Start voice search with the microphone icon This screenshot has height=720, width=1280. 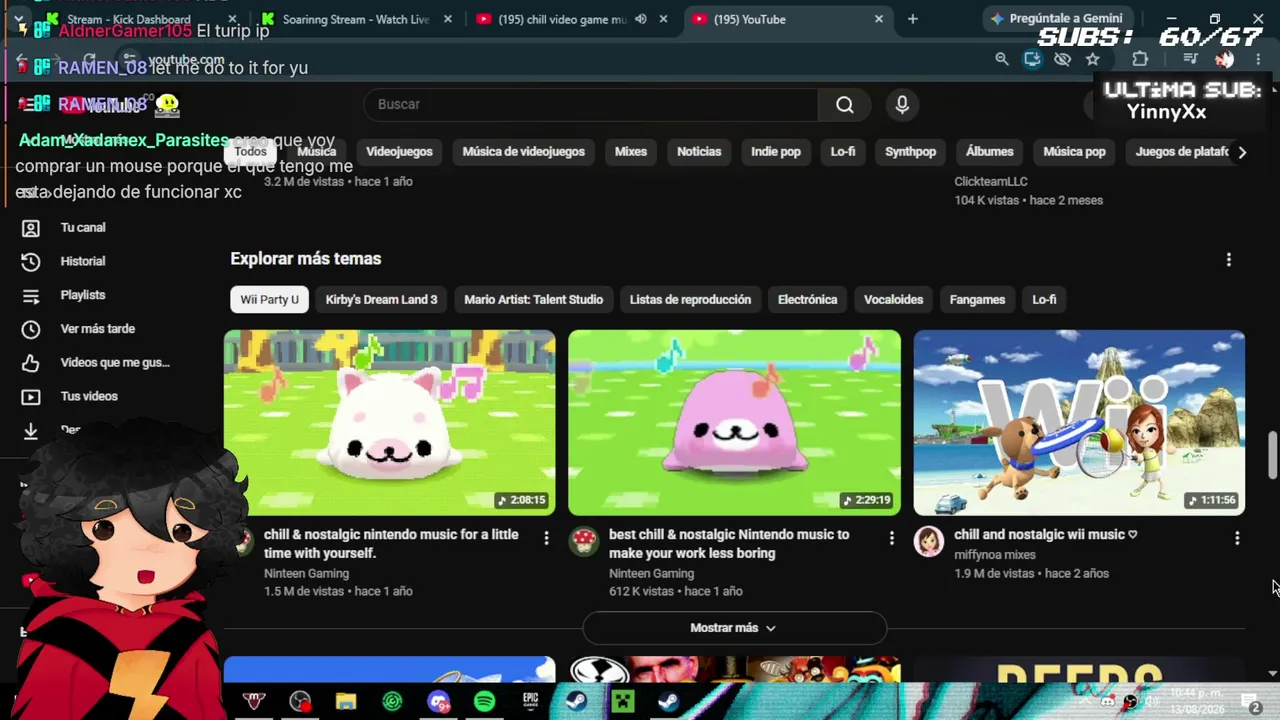pyautogui.click(x=902, y=105)
